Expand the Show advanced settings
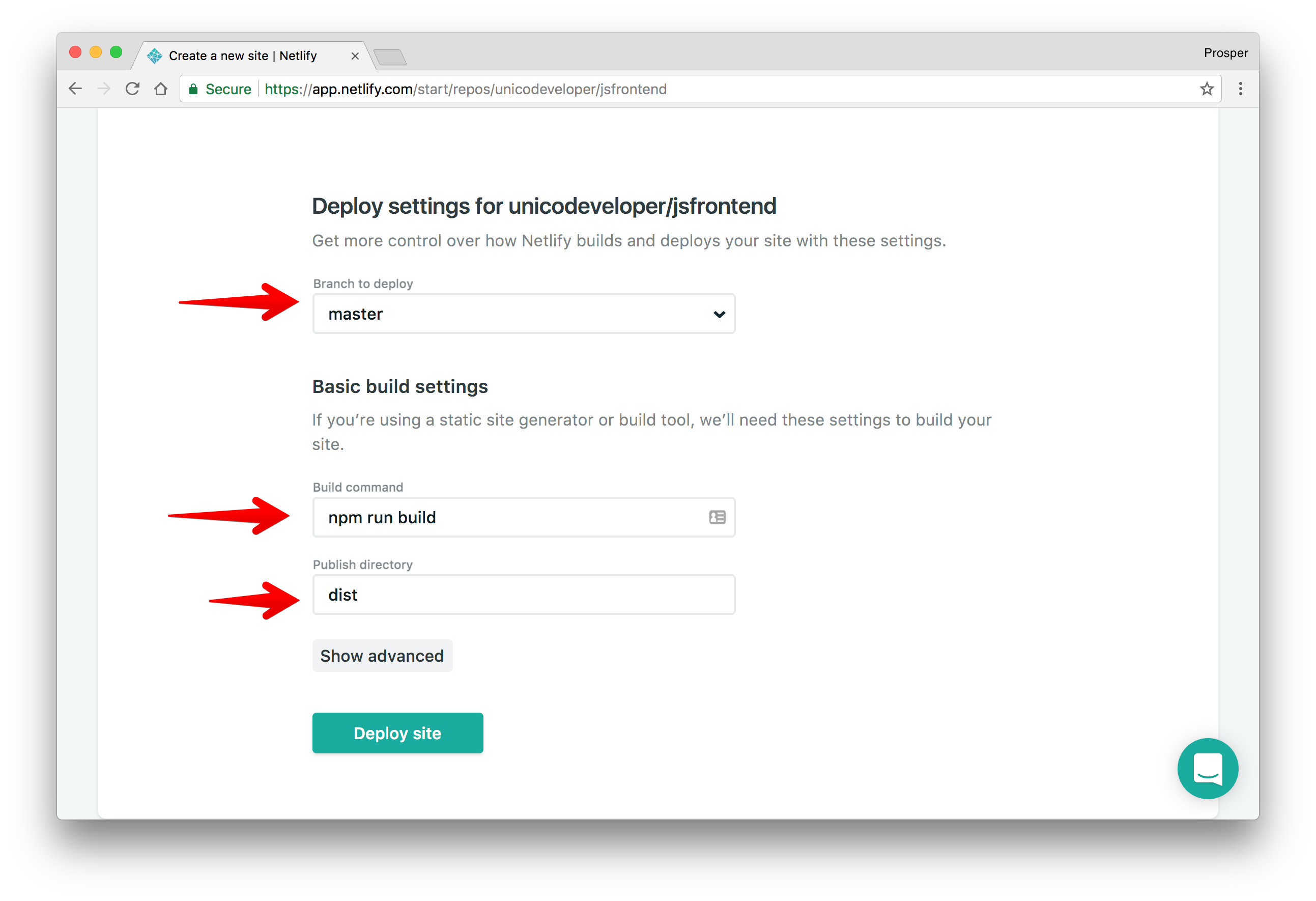This screenshot has height=901, width=1316. [x=382, y=656]
